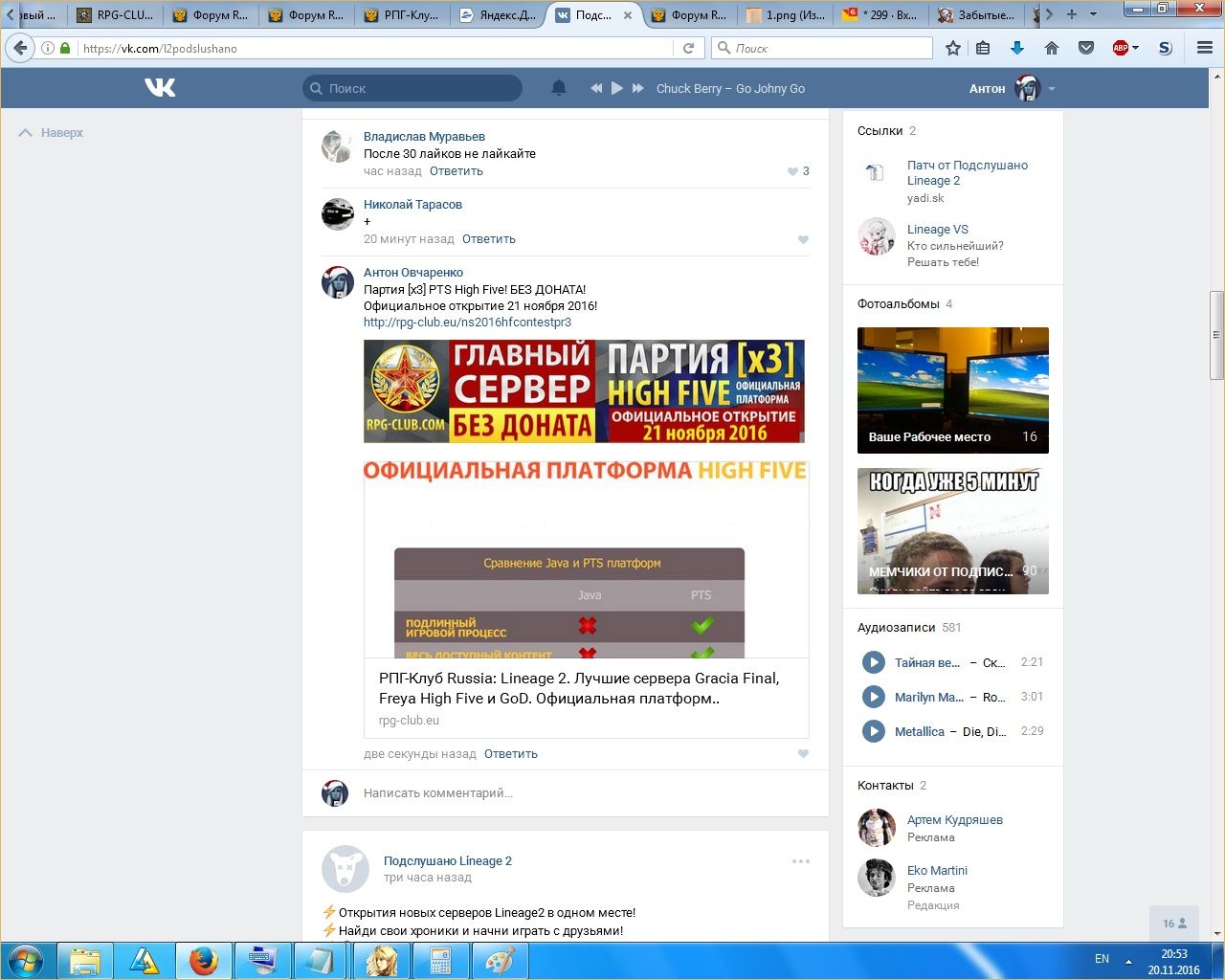Open the 16 online friends chat button
Viewport: 1225px width, 980px height.
tap(1174, 924)
